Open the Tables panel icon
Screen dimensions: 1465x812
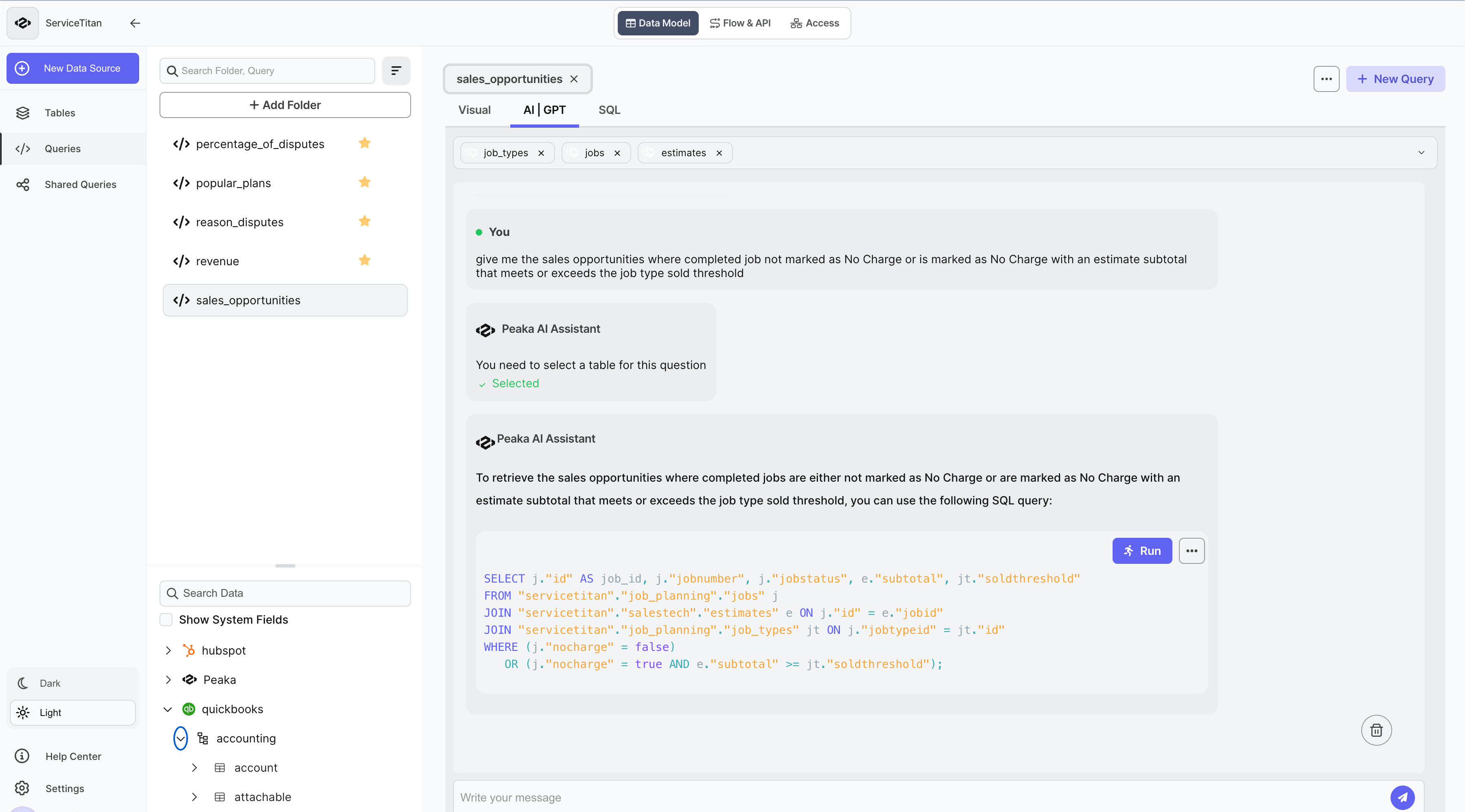[23, 113]
